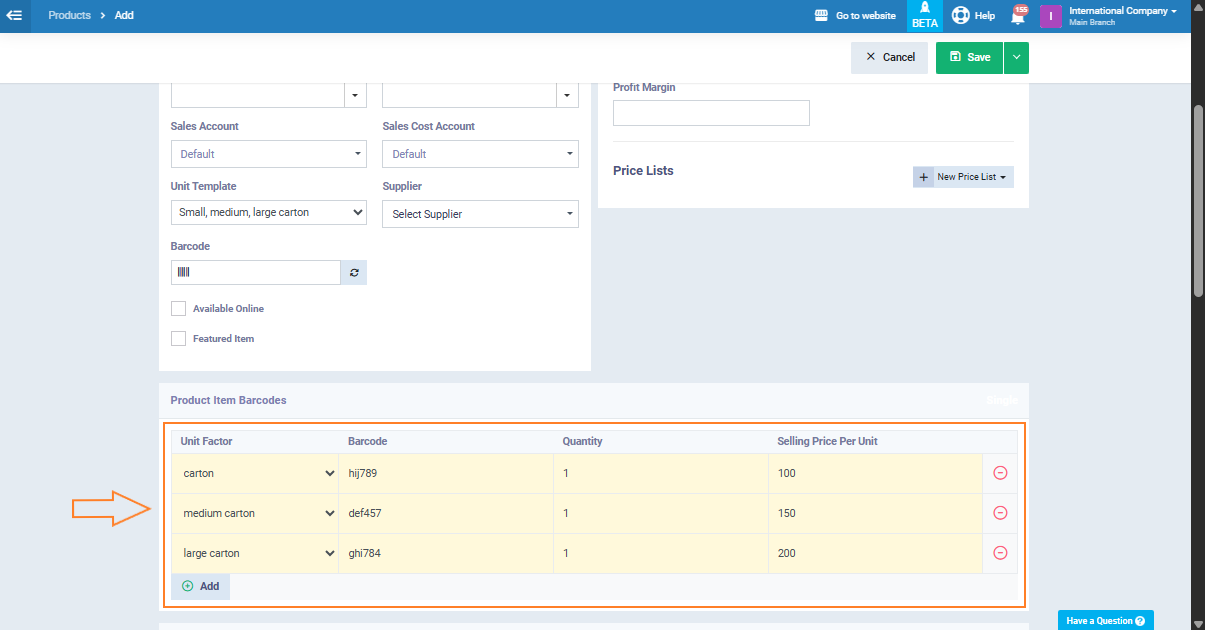Check the Featured Item checkbox

tap(179, 339)
